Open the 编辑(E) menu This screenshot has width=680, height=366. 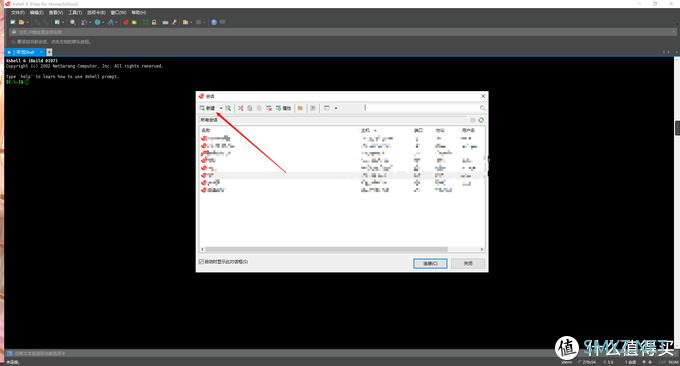click(37, 13)
